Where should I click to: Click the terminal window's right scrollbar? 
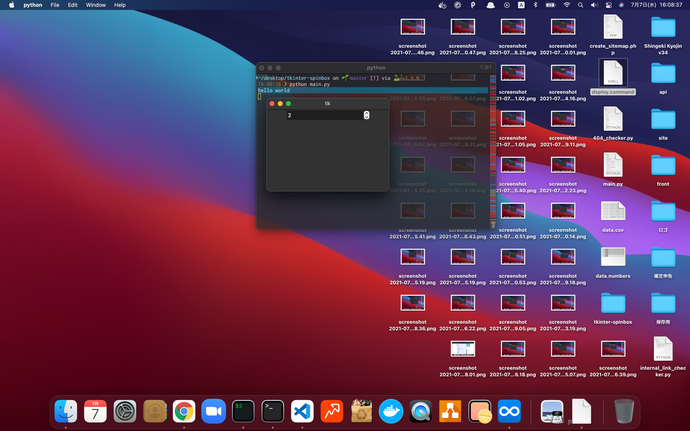(493, 151)
